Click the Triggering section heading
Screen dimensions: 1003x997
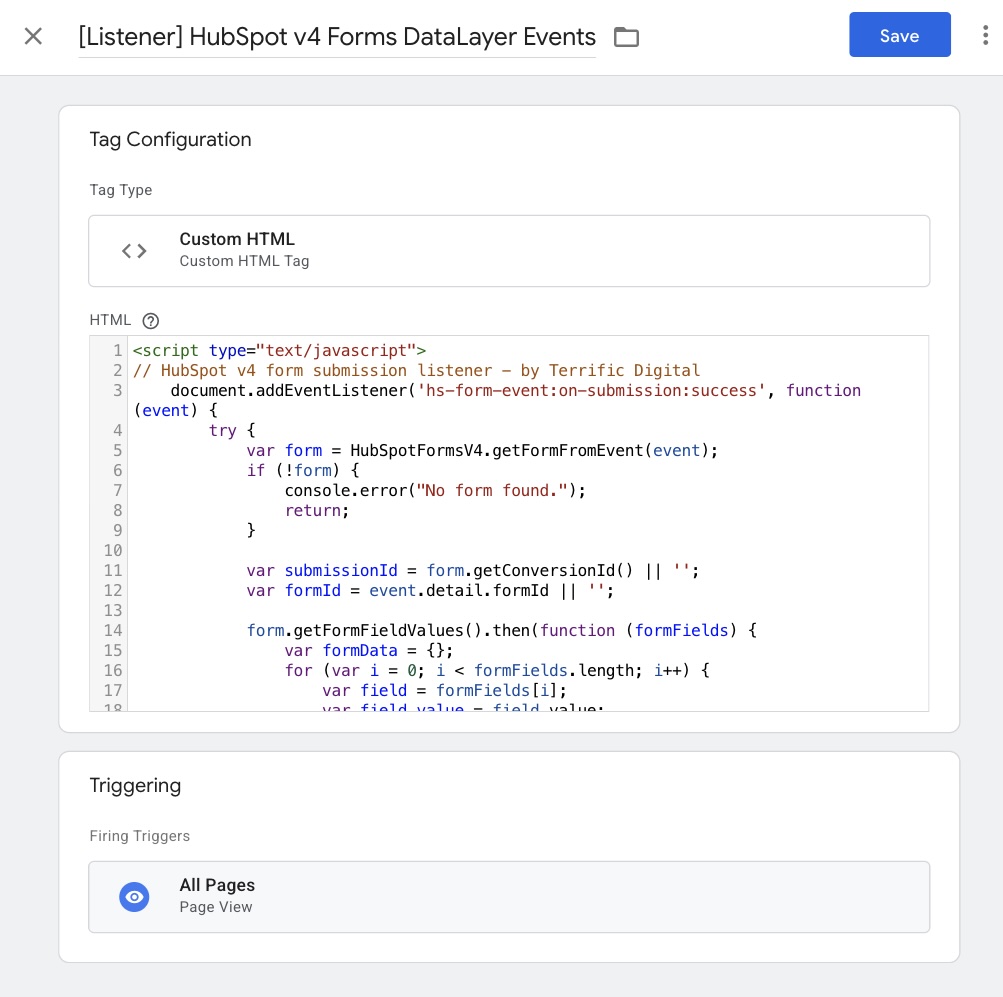click(135, 785)
